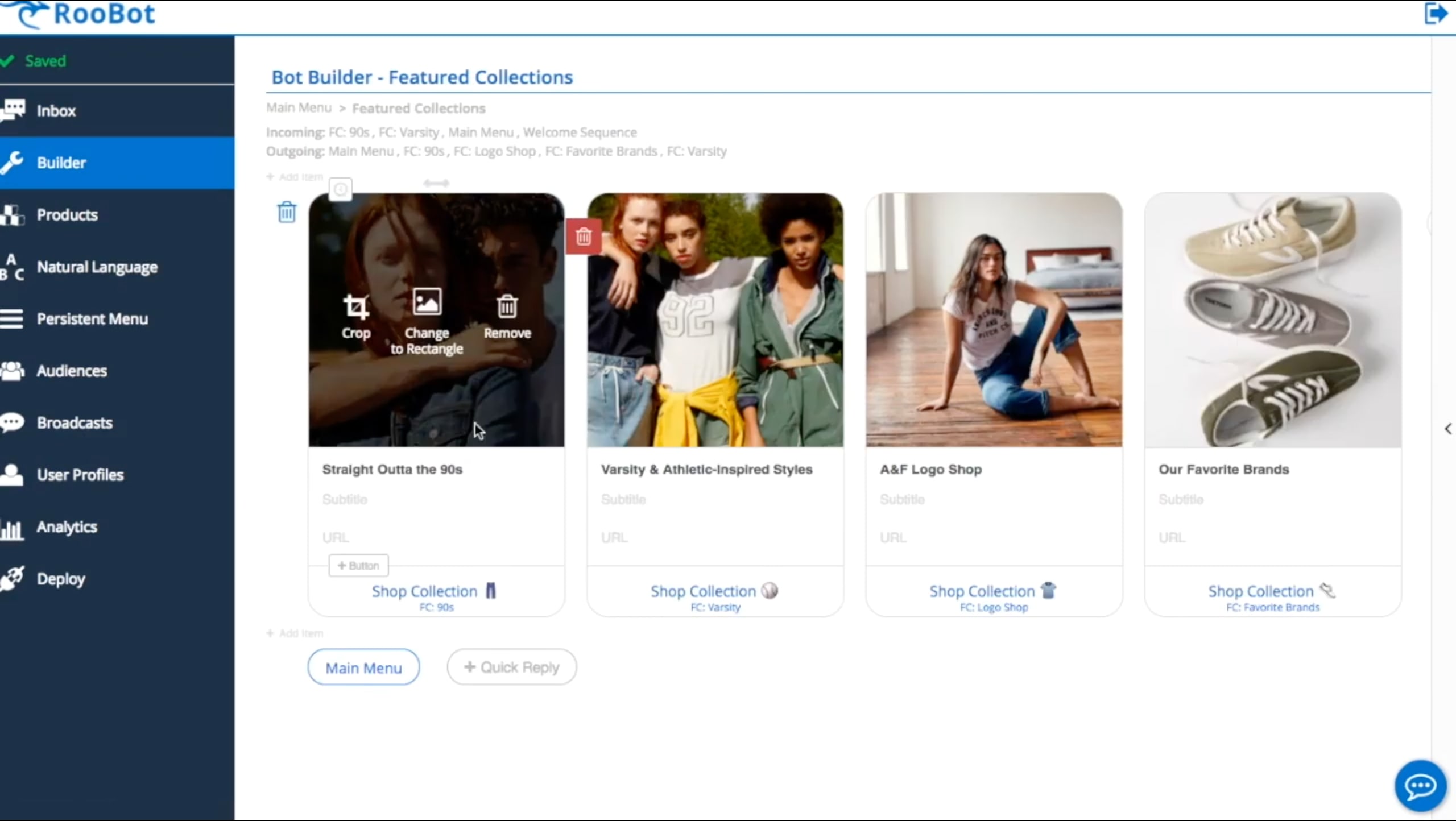Click the 'Saved' status text
This screenshot has width=1456, height=821.
45,61
